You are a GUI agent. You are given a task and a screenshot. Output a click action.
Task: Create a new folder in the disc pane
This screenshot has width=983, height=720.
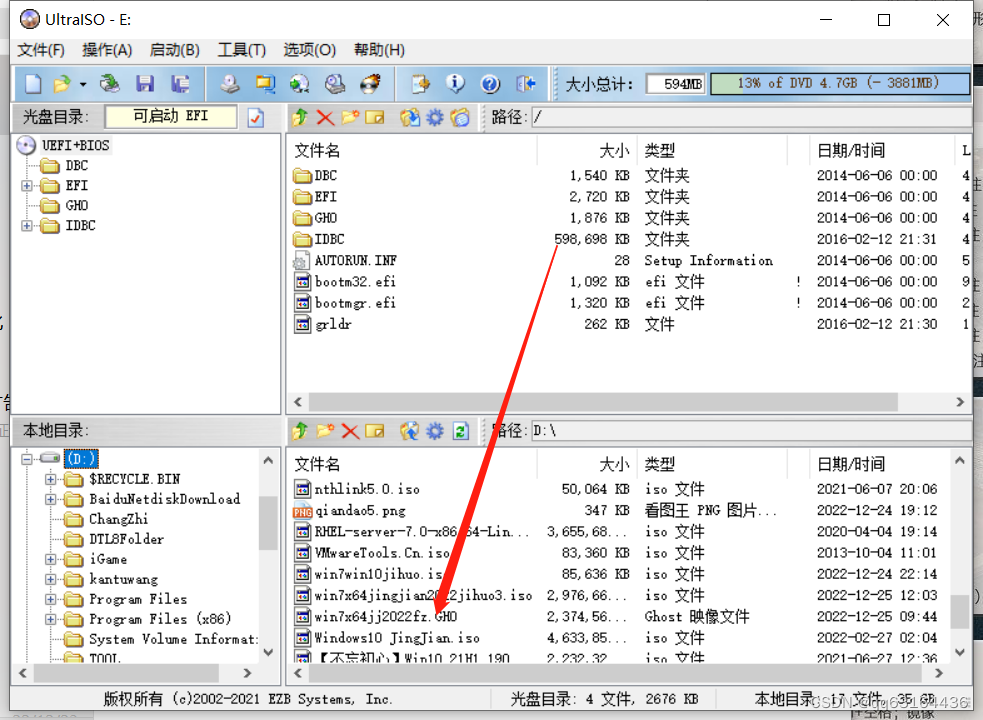pyautogui.click(x=350, y=117)
